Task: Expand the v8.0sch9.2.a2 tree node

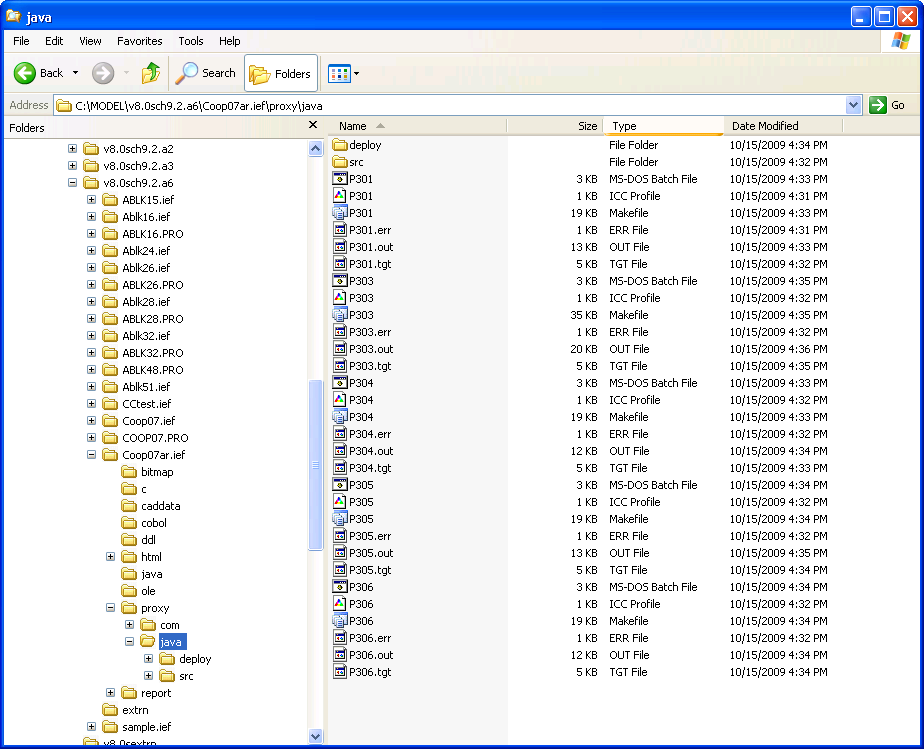Action: pyautogui.click(x=73, y=149)
